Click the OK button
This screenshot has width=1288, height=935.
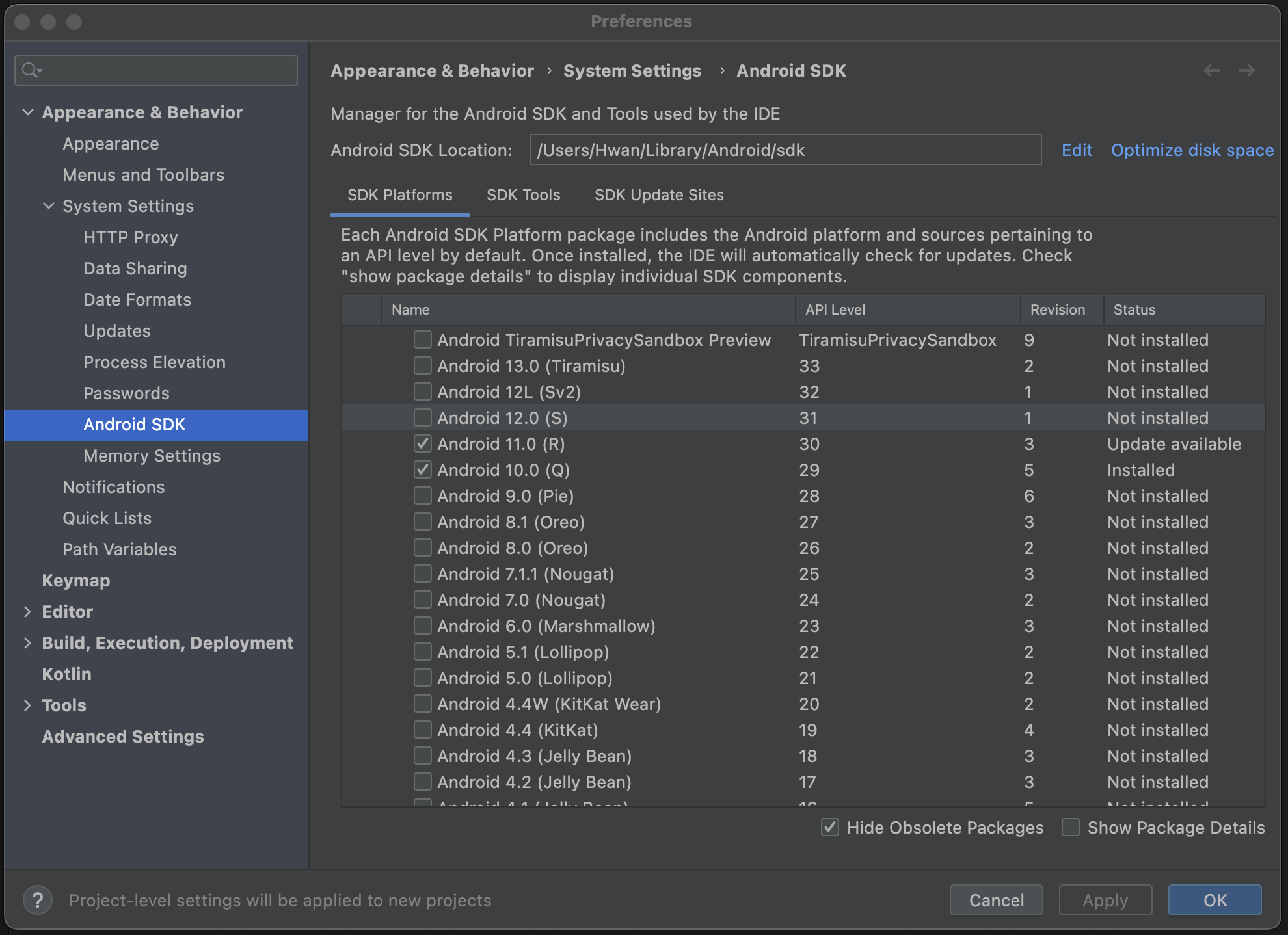tap(1214, 900)
